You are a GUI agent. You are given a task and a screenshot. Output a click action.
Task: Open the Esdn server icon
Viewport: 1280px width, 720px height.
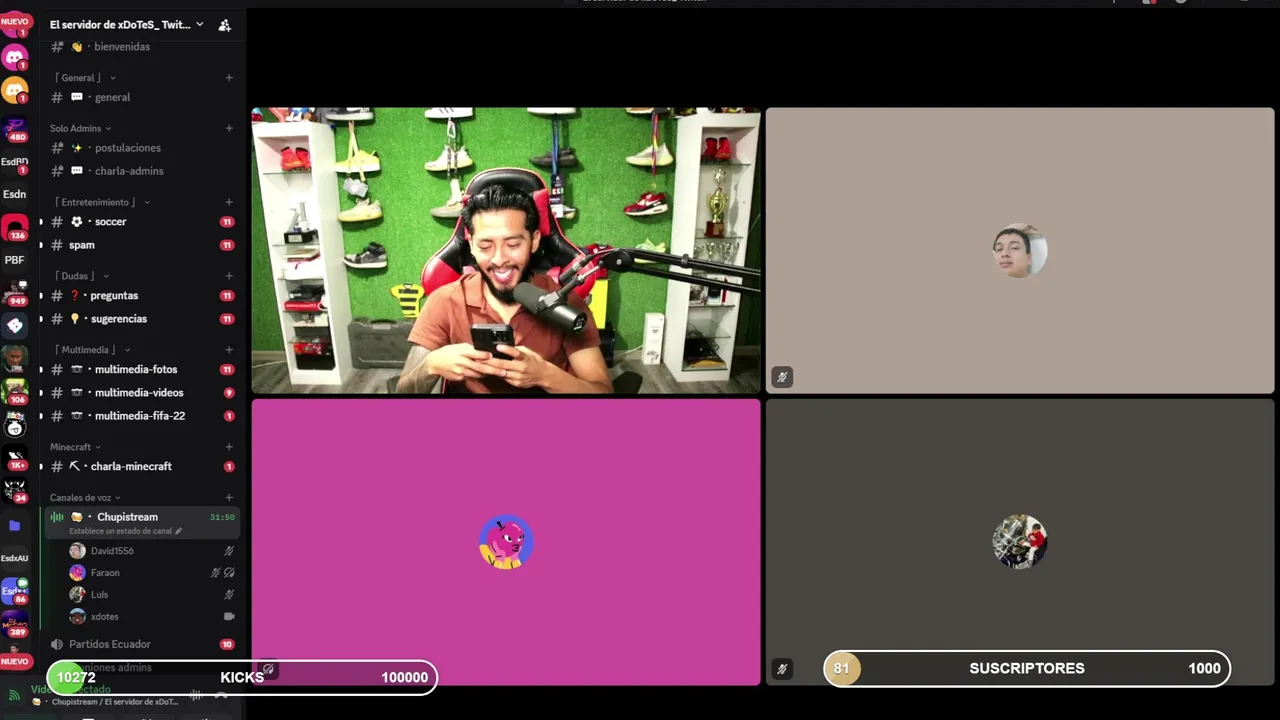tap(15, 195)
